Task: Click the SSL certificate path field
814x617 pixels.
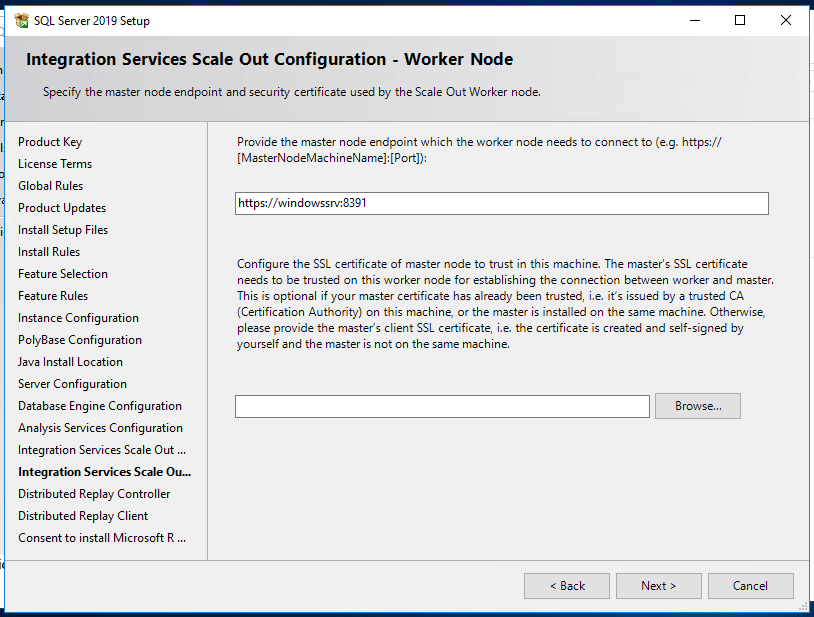Action: tap(442, 406)
